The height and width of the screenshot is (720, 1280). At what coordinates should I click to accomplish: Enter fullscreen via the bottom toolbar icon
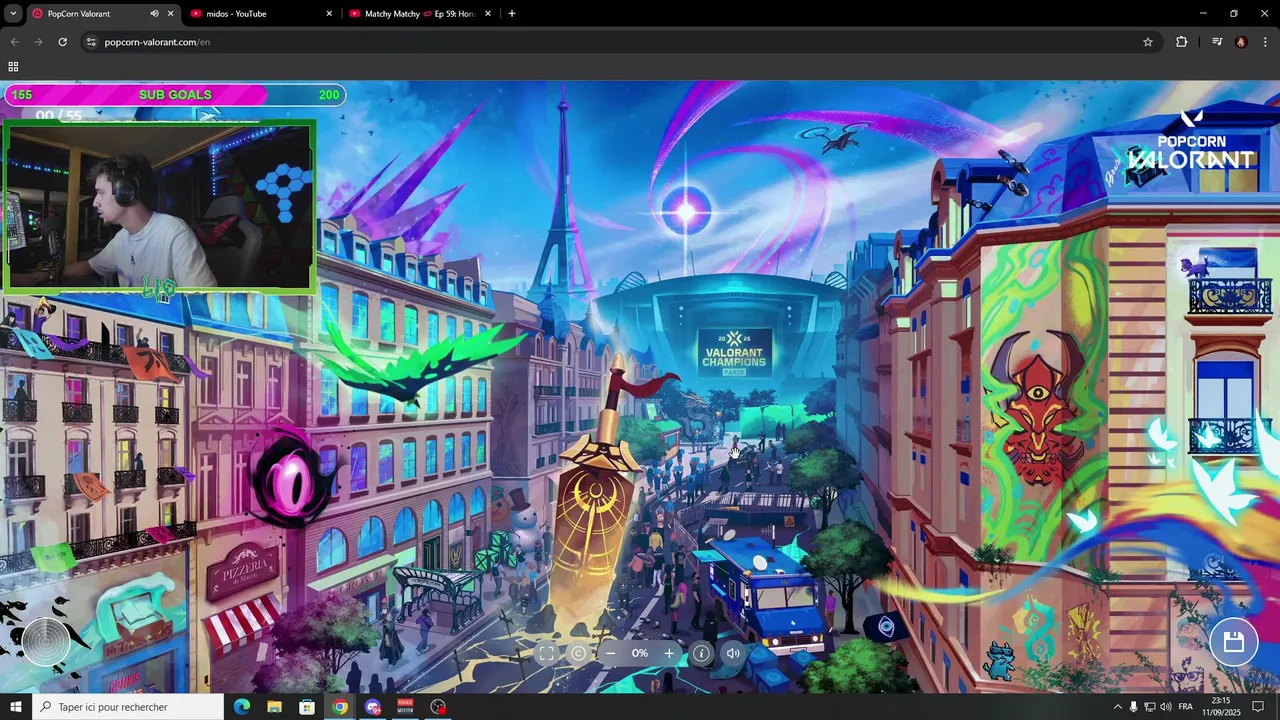[546, 653]
